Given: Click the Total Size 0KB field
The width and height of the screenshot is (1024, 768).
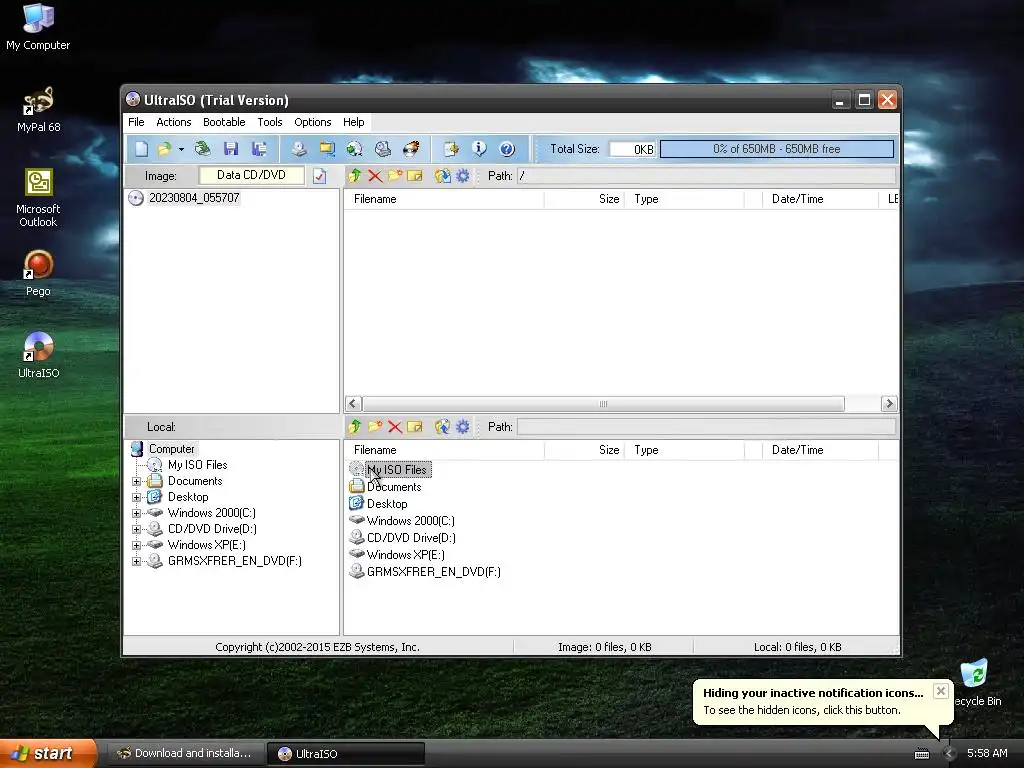Looking at the screenshot, I should coord(633,149).
